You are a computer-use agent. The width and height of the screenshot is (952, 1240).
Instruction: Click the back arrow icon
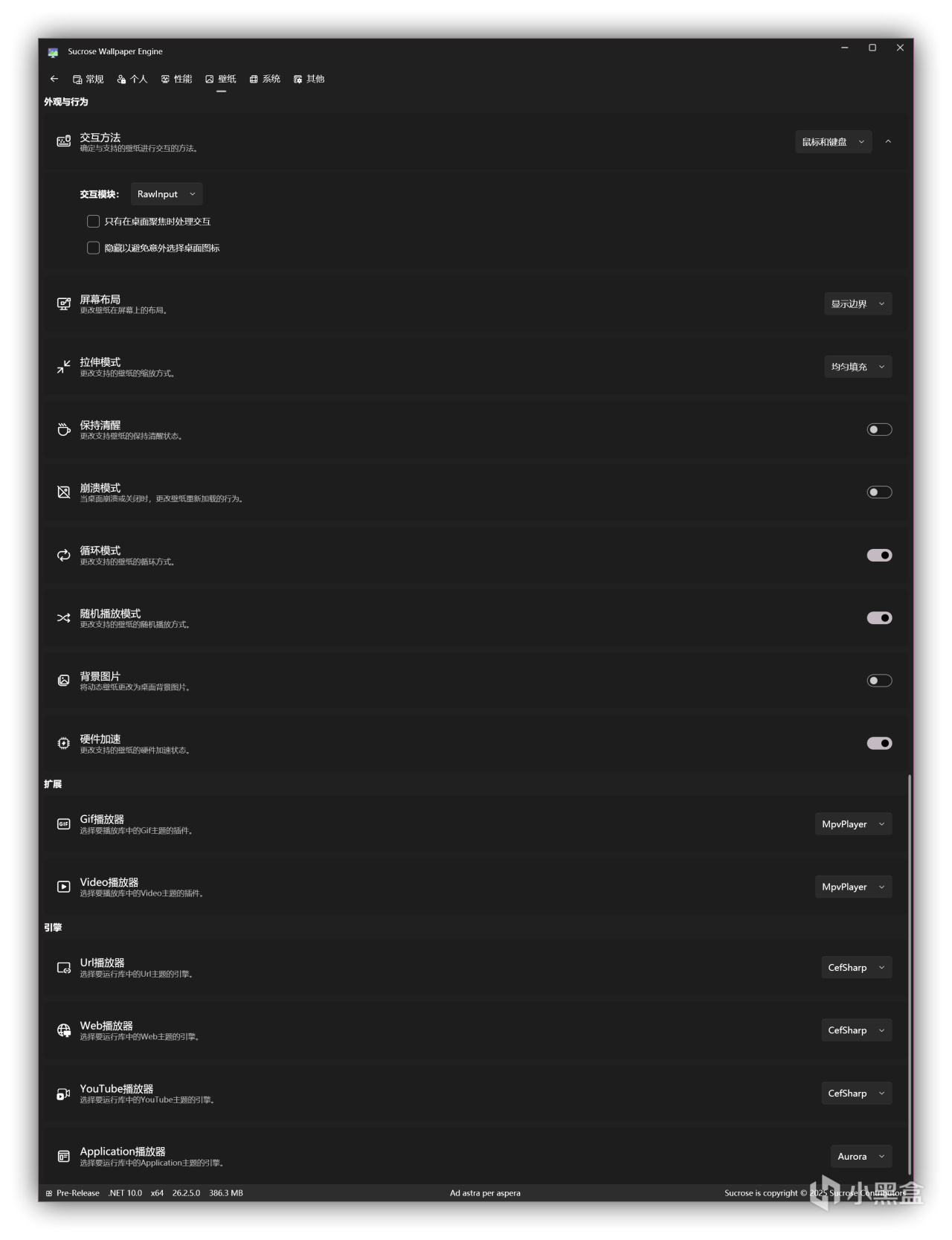click(54, 79)
